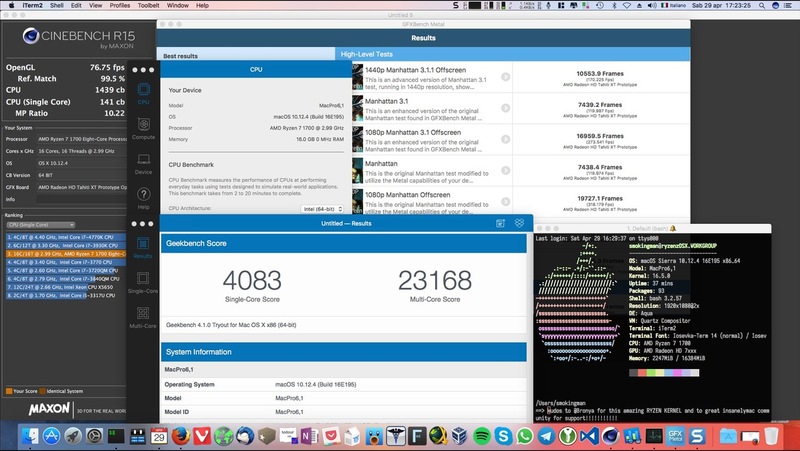Open the Device section in Geekbench sidebar

pos(143,164)
